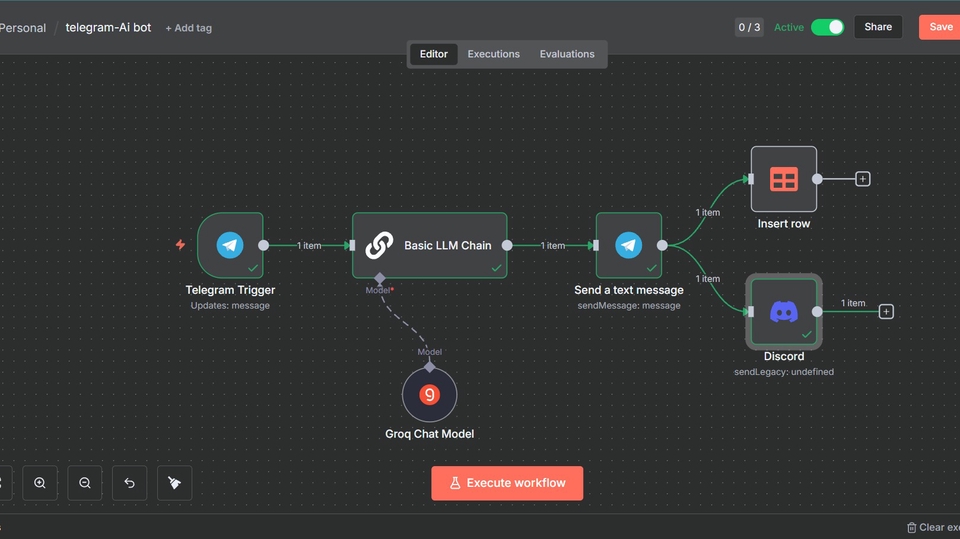The image size is (960, 539).
Task: Open the Personal project breadcrumb
Action: point(23,28)
